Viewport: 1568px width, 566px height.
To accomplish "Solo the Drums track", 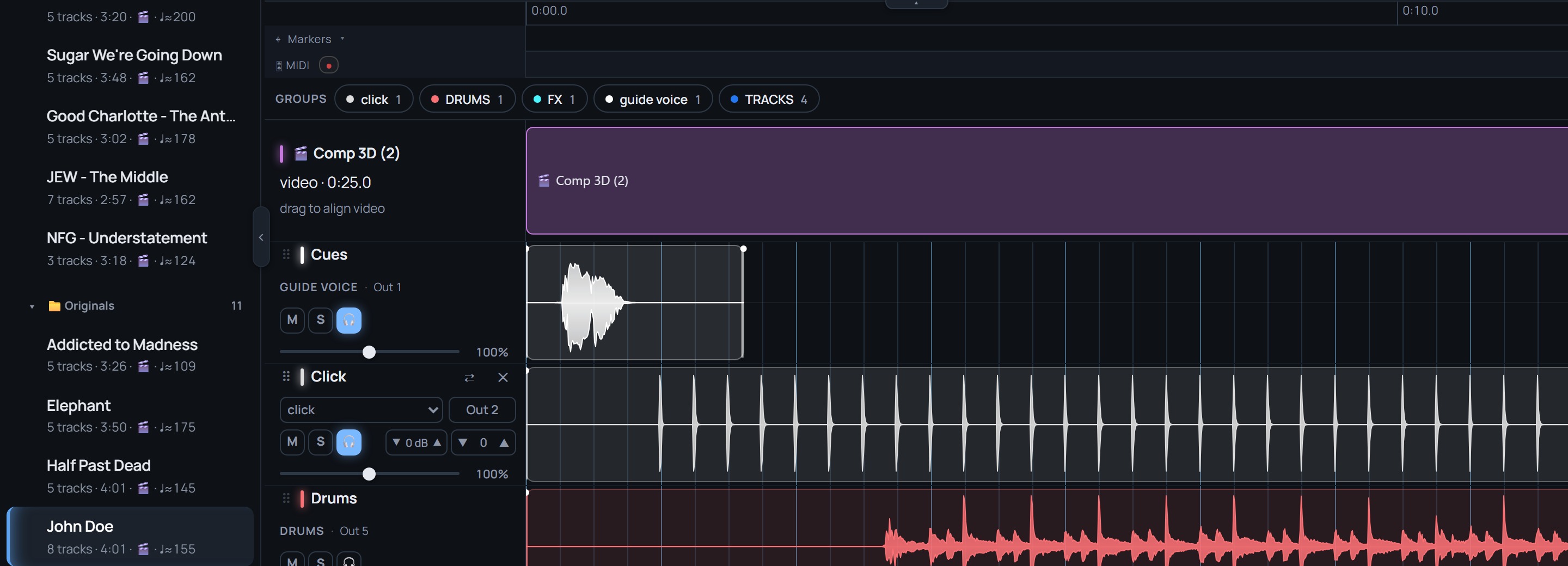I will (321, 559).
